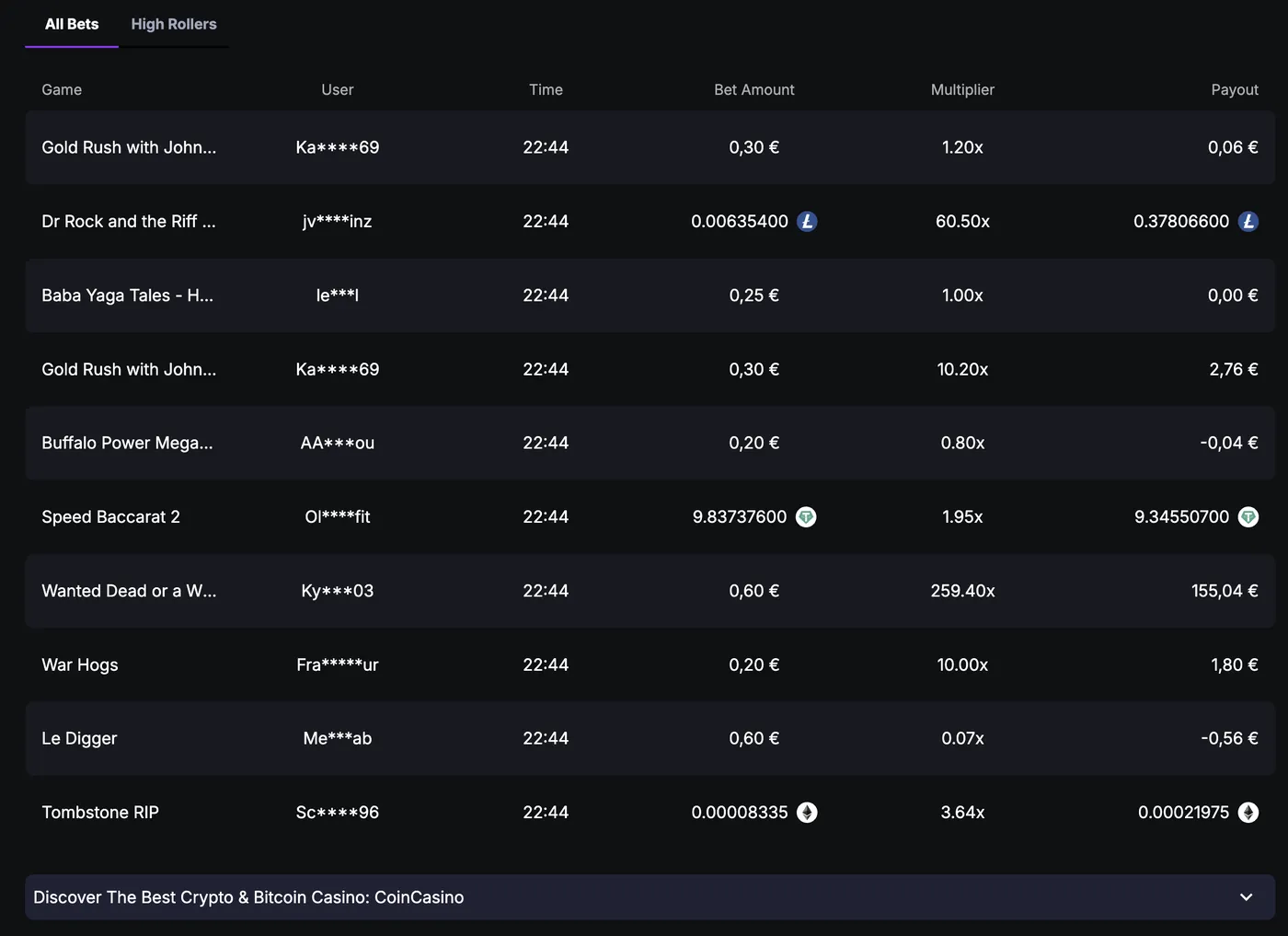
Task: Click the User column header
Action: (338, 89)
